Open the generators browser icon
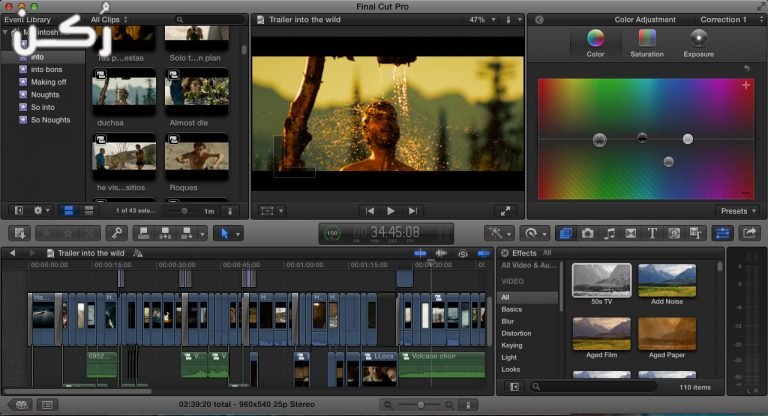The width and height of the screenshot is (768, 416). click(674, 233)
